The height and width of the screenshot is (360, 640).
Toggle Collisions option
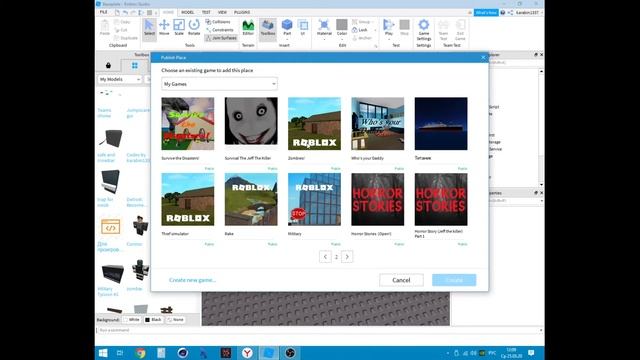tap(218, 22)
